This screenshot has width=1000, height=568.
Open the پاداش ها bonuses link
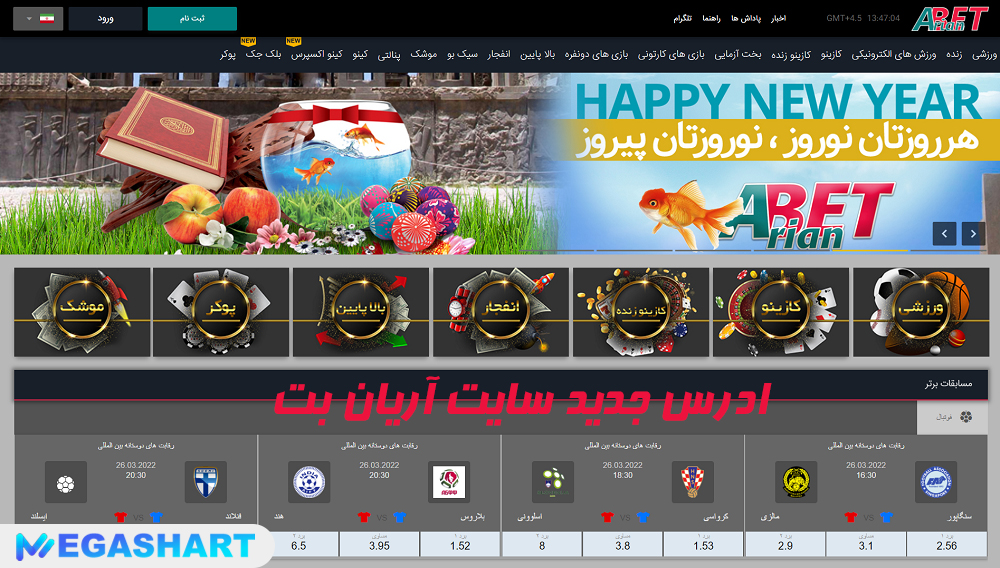click(746, 18)
